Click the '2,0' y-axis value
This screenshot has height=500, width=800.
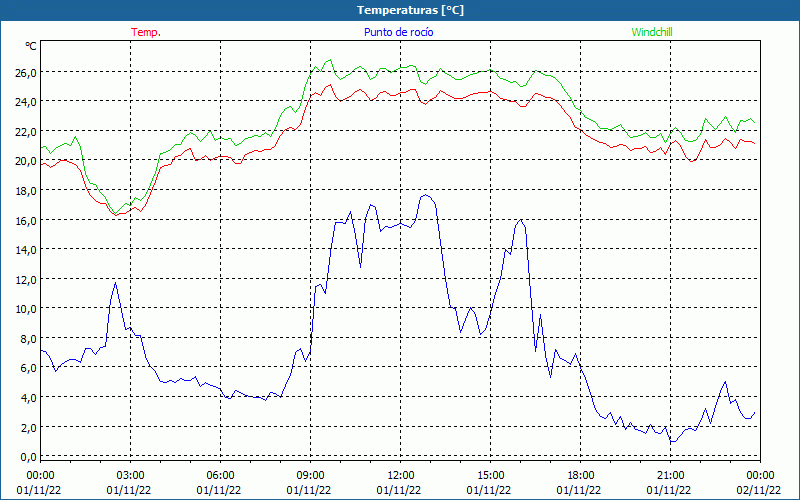tap(29, 427)
